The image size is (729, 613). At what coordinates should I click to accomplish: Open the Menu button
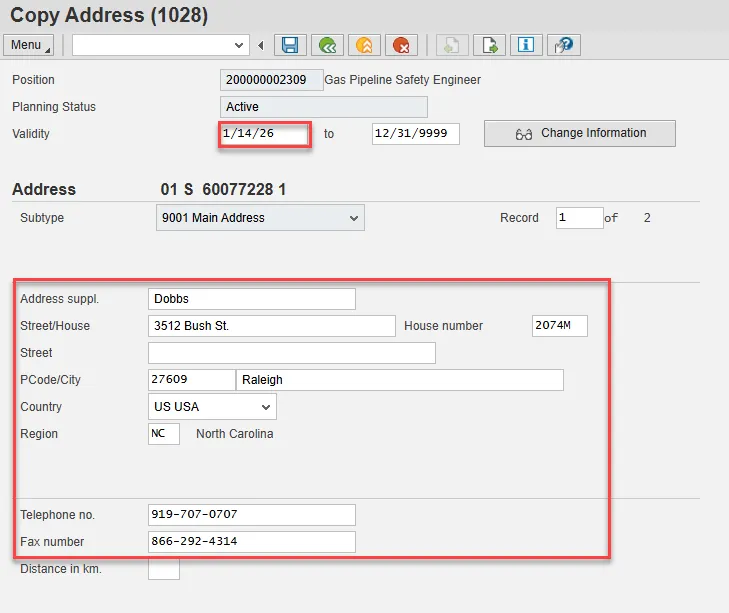(28, 45)
